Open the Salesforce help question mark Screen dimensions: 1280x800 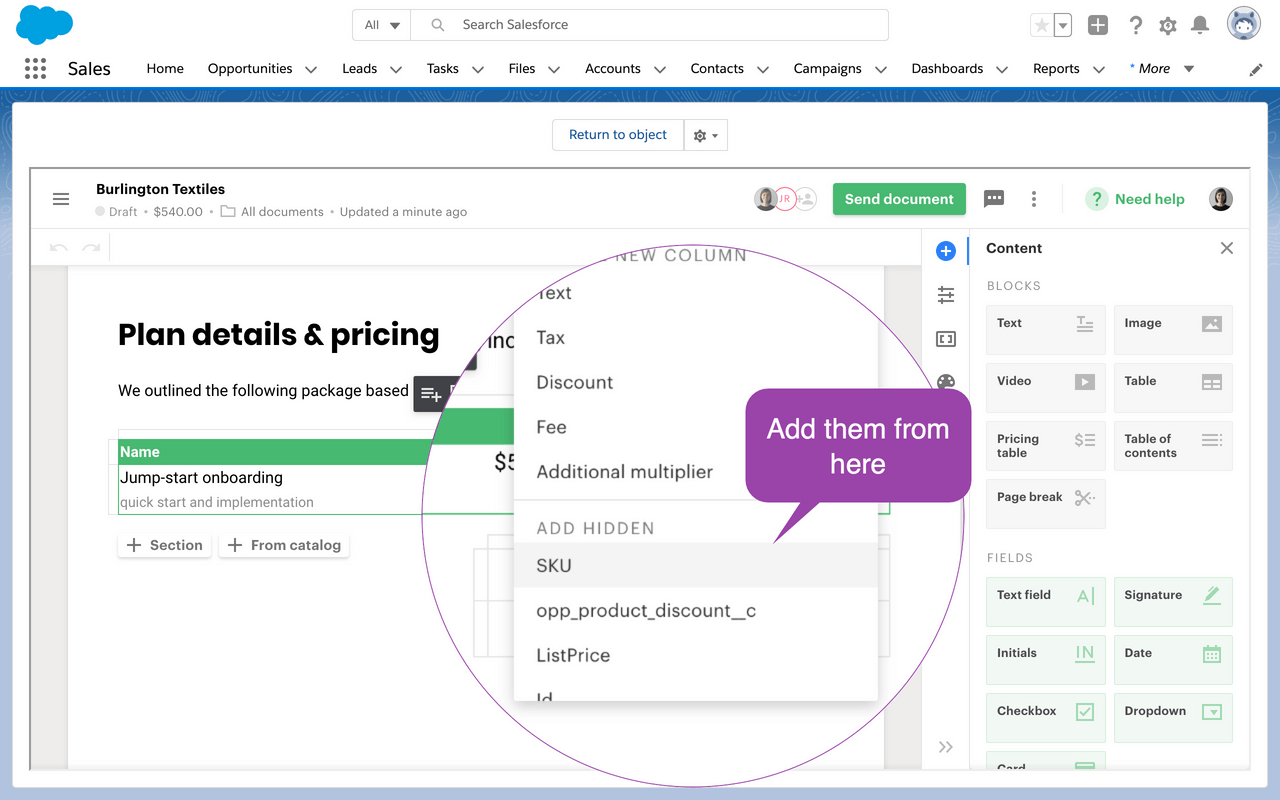click(1135, 25)
